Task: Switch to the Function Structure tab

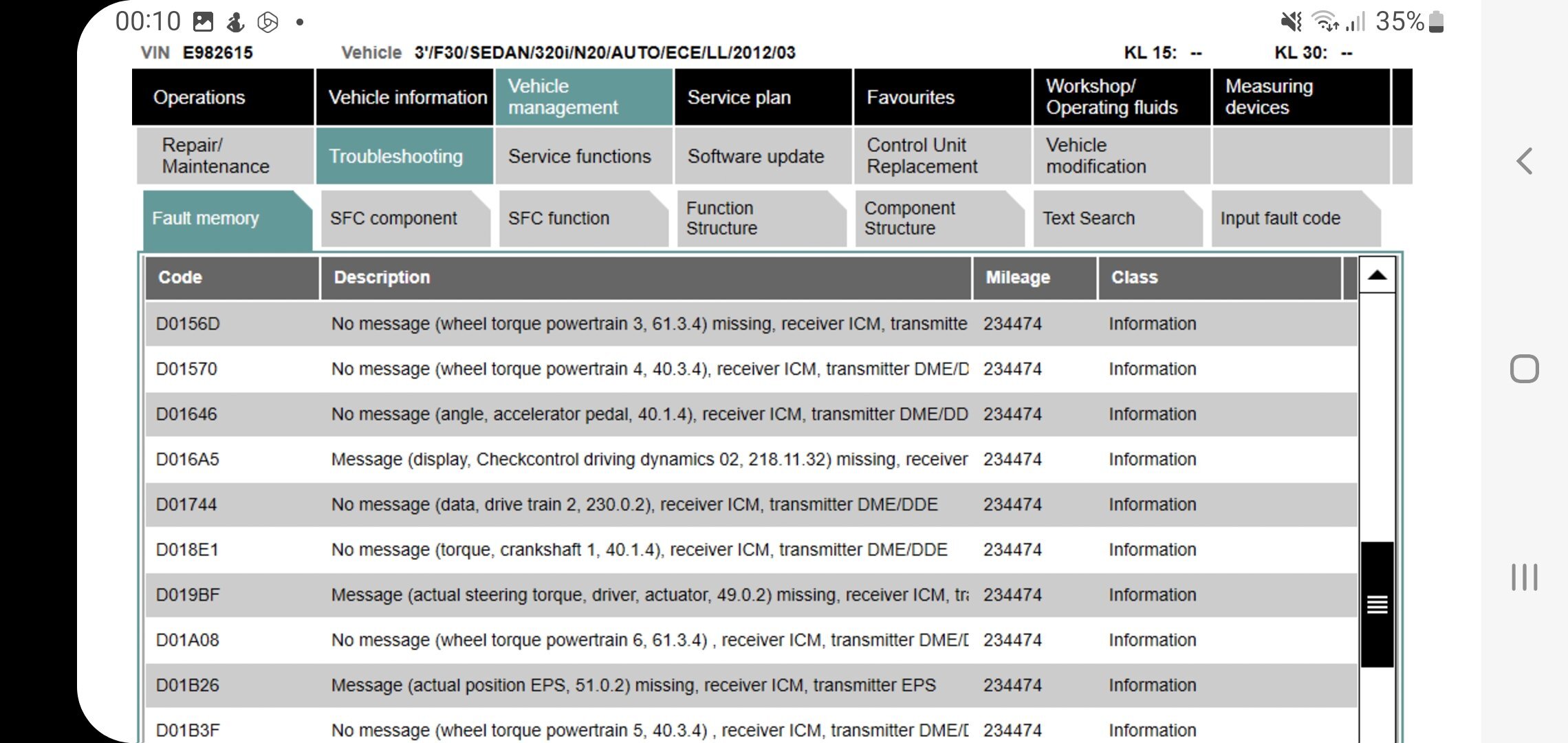Action: click(762, 219)
